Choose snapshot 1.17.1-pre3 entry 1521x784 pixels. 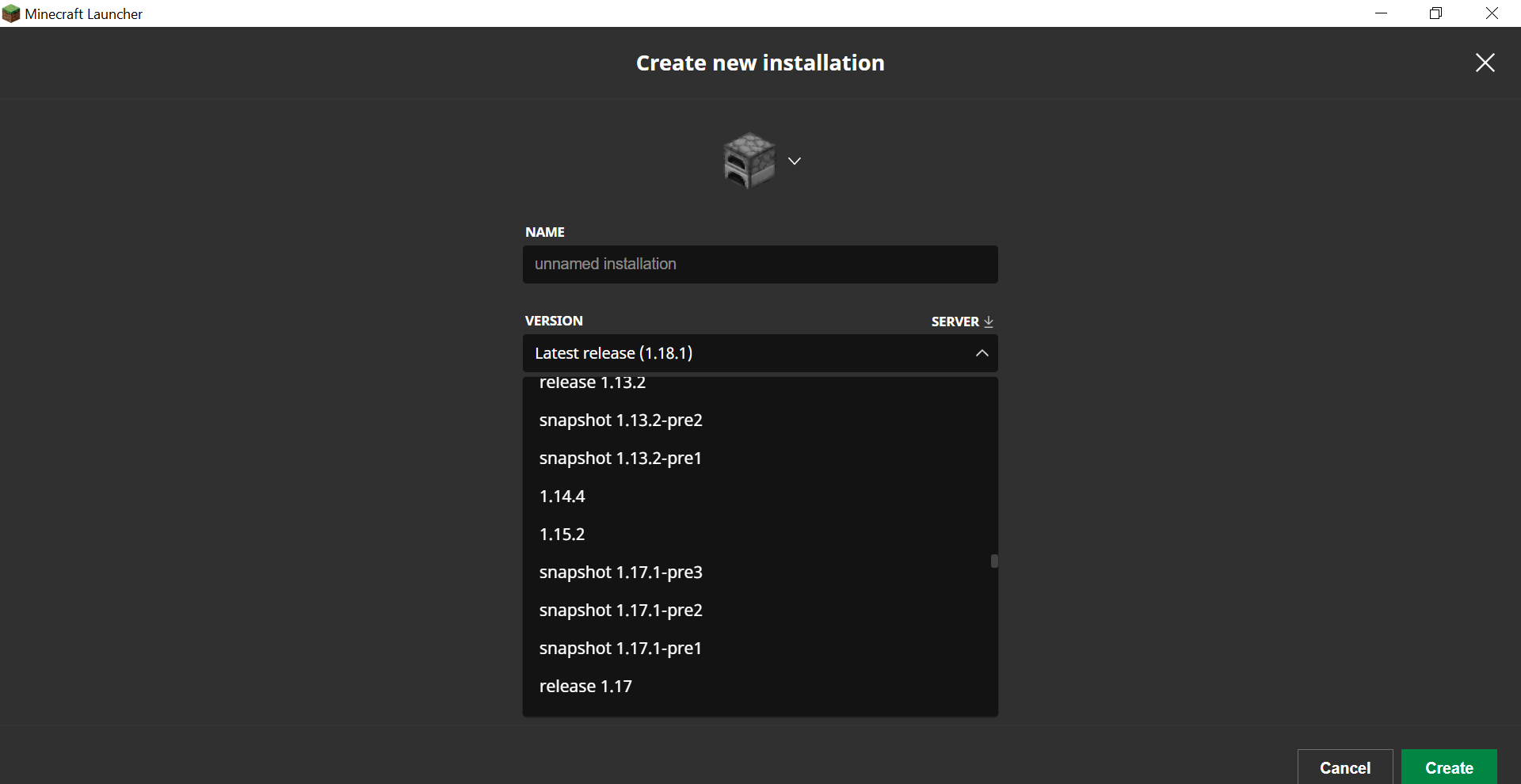(x=620, y=573)
